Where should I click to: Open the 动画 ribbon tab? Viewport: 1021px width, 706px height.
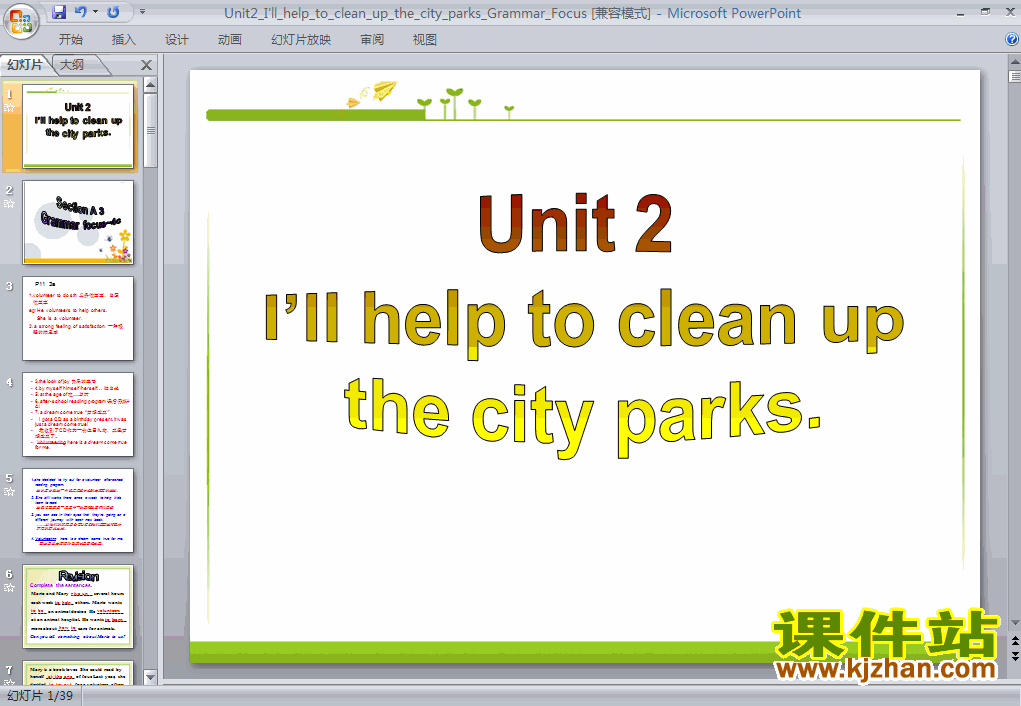click(230, 40)
